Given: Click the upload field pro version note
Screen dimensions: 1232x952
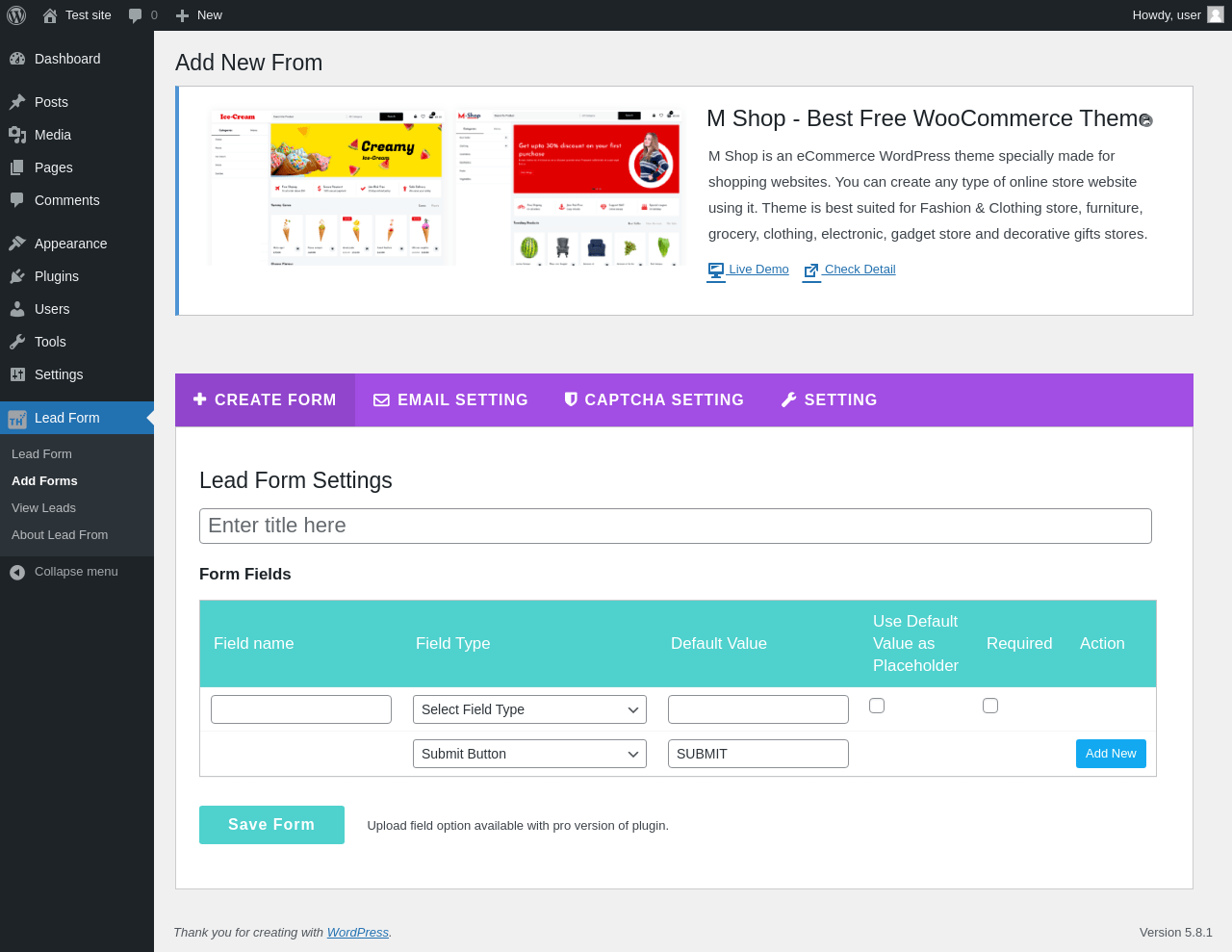Looking at the screenshot, I should point(518,826).
